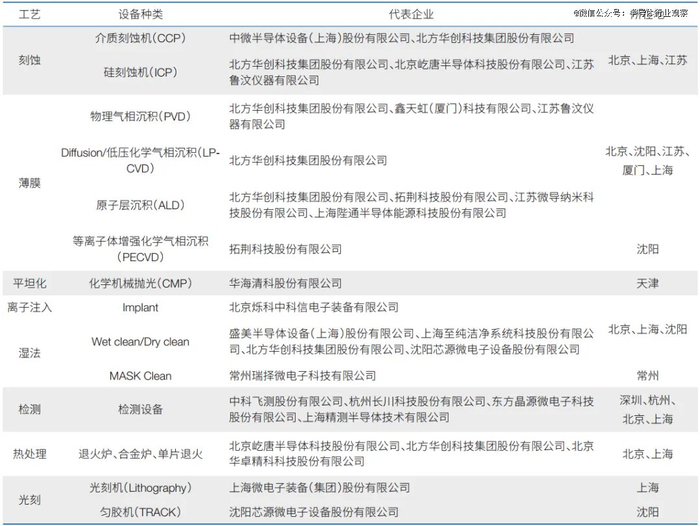
Task: Click 常州瑞择微电子科技有限公司 company cell
Action: pos(302,376)
